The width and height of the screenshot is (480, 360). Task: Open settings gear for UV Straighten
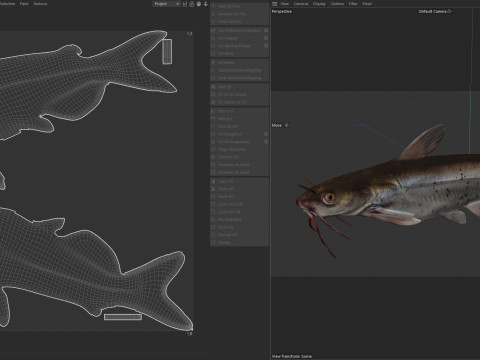coord(266,134)
